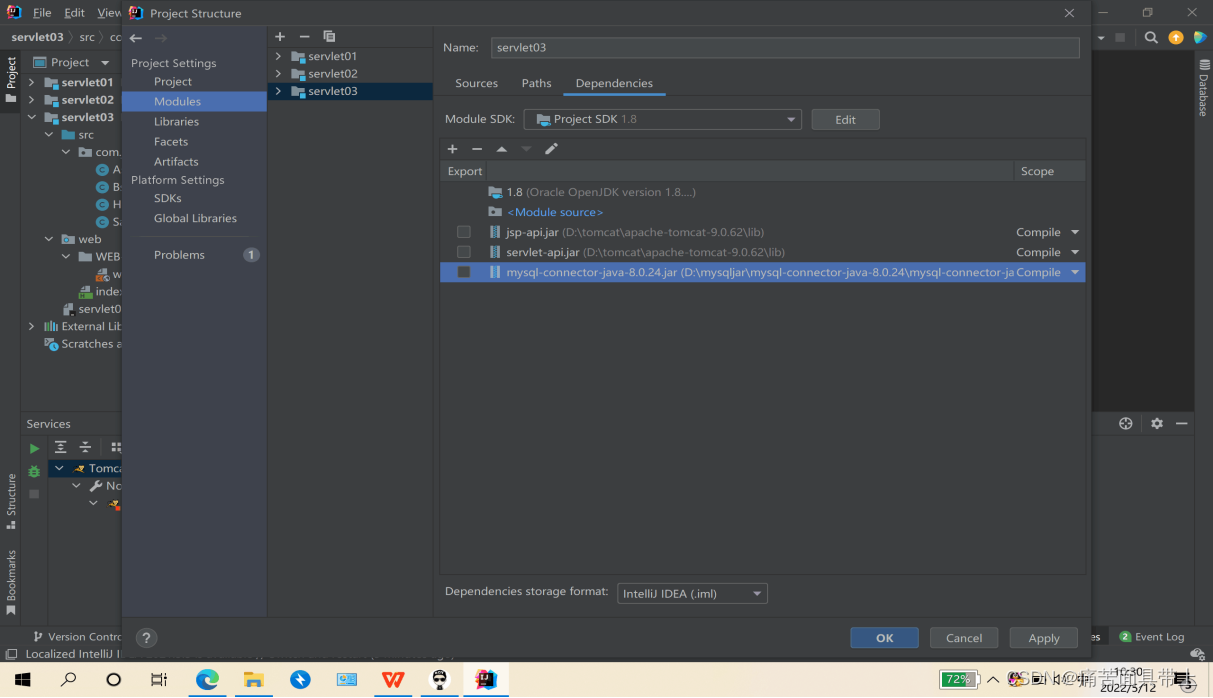Collapse all services in the Services panel
Viewport: 1213px width, 698px height.
coord(86,447)
